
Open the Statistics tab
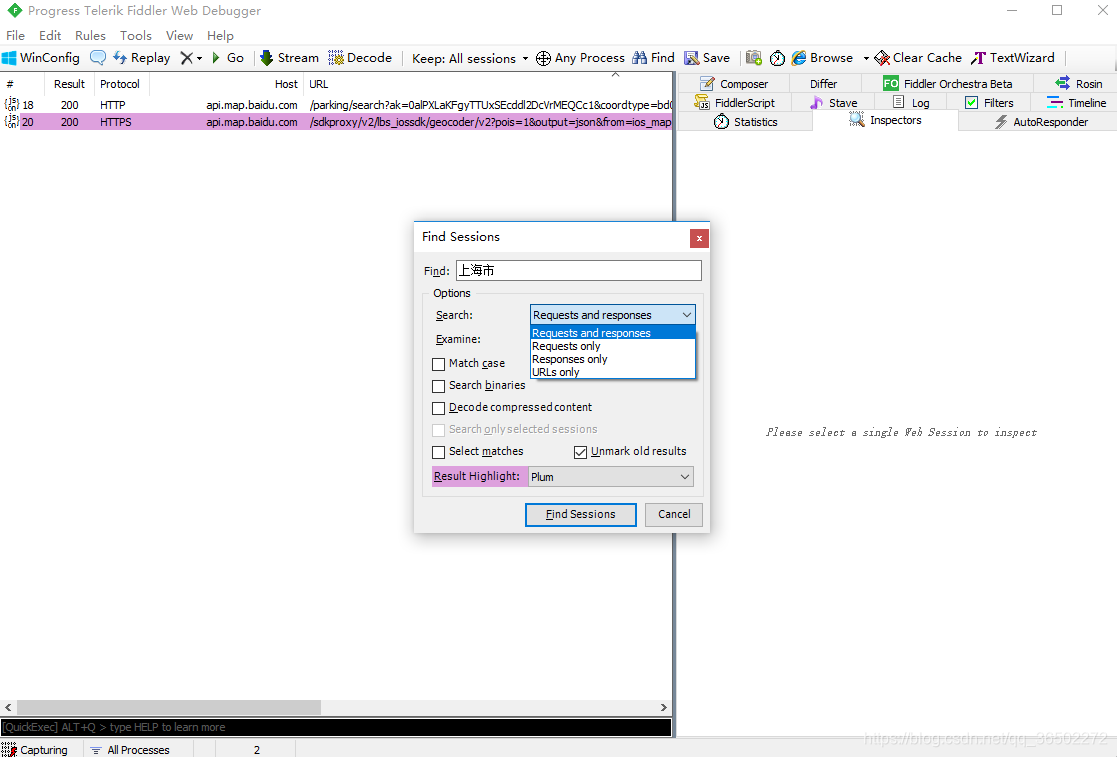pos(745,122)
